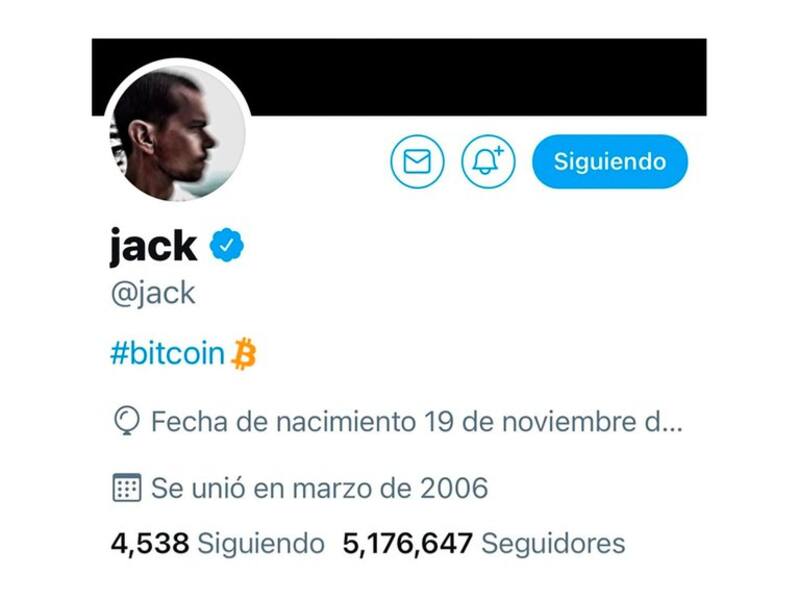Click the blue verified badge
Viewport: 800px width, 600px height.
pos(227,245)
